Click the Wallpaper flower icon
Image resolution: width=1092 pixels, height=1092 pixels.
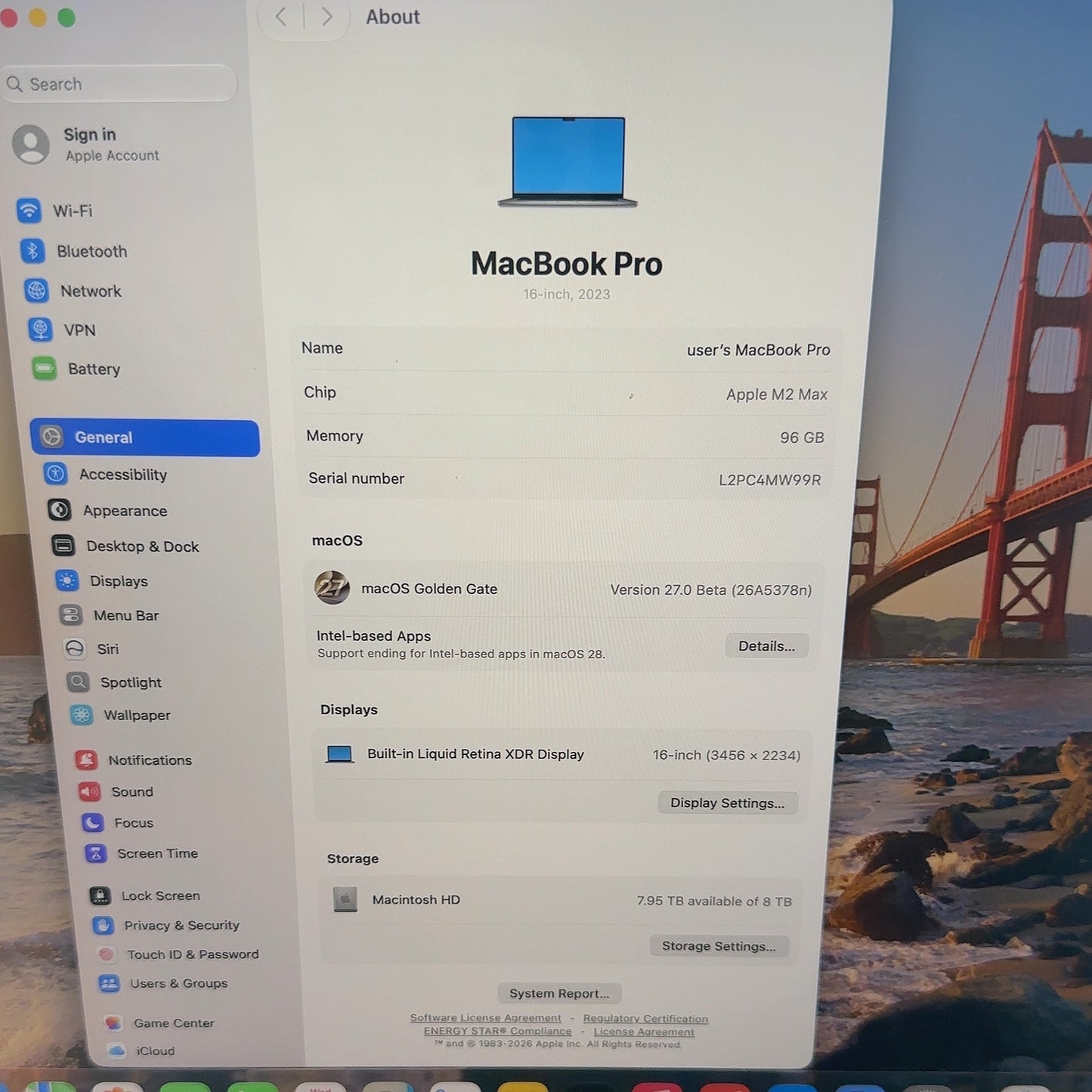(82, 715)
